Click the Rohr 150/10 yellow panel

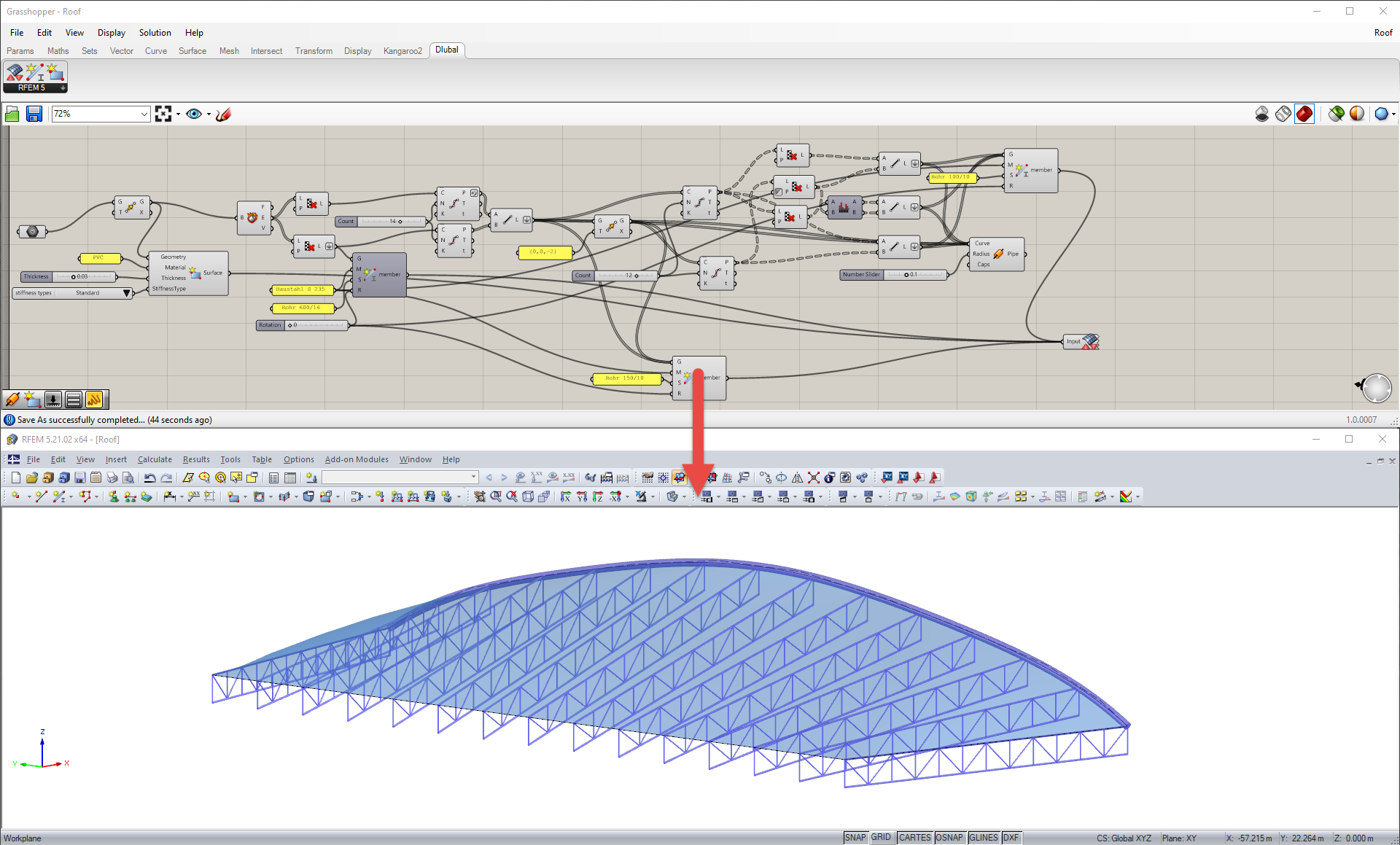point(627,378)
